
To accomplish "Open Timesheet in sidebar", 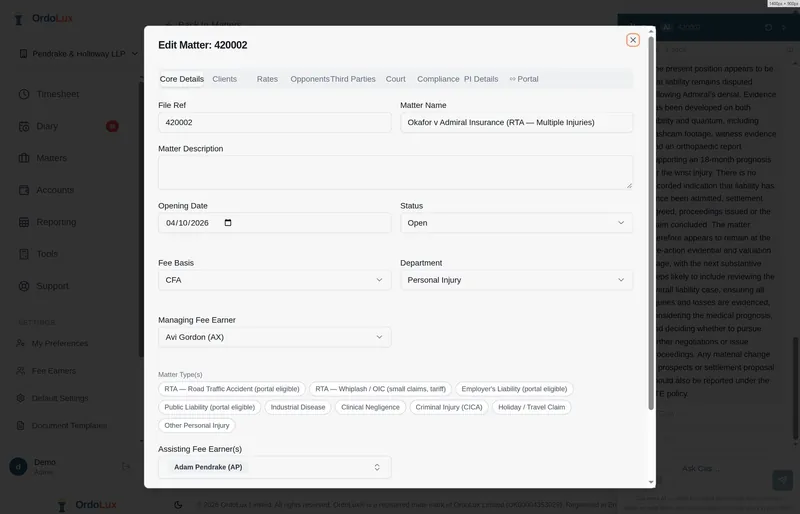I will point(58,94).
